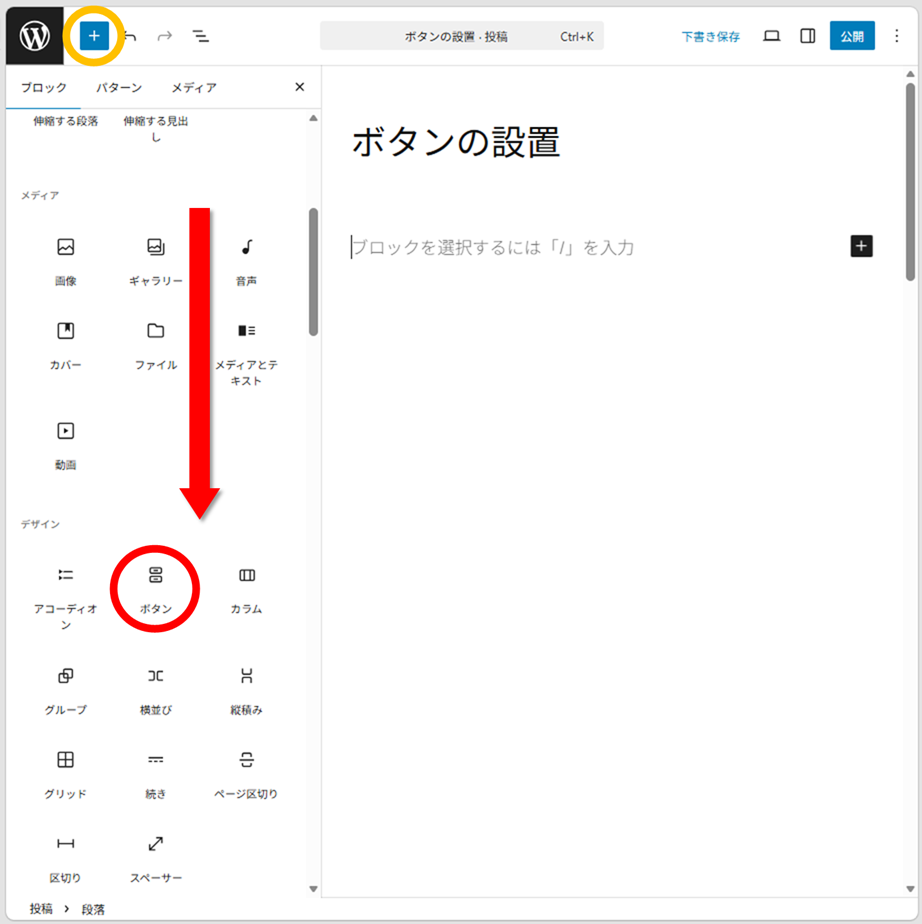Click 下書き保存 save draft link
This screenshot has width=922, height=924.
(x=711, y=36)
